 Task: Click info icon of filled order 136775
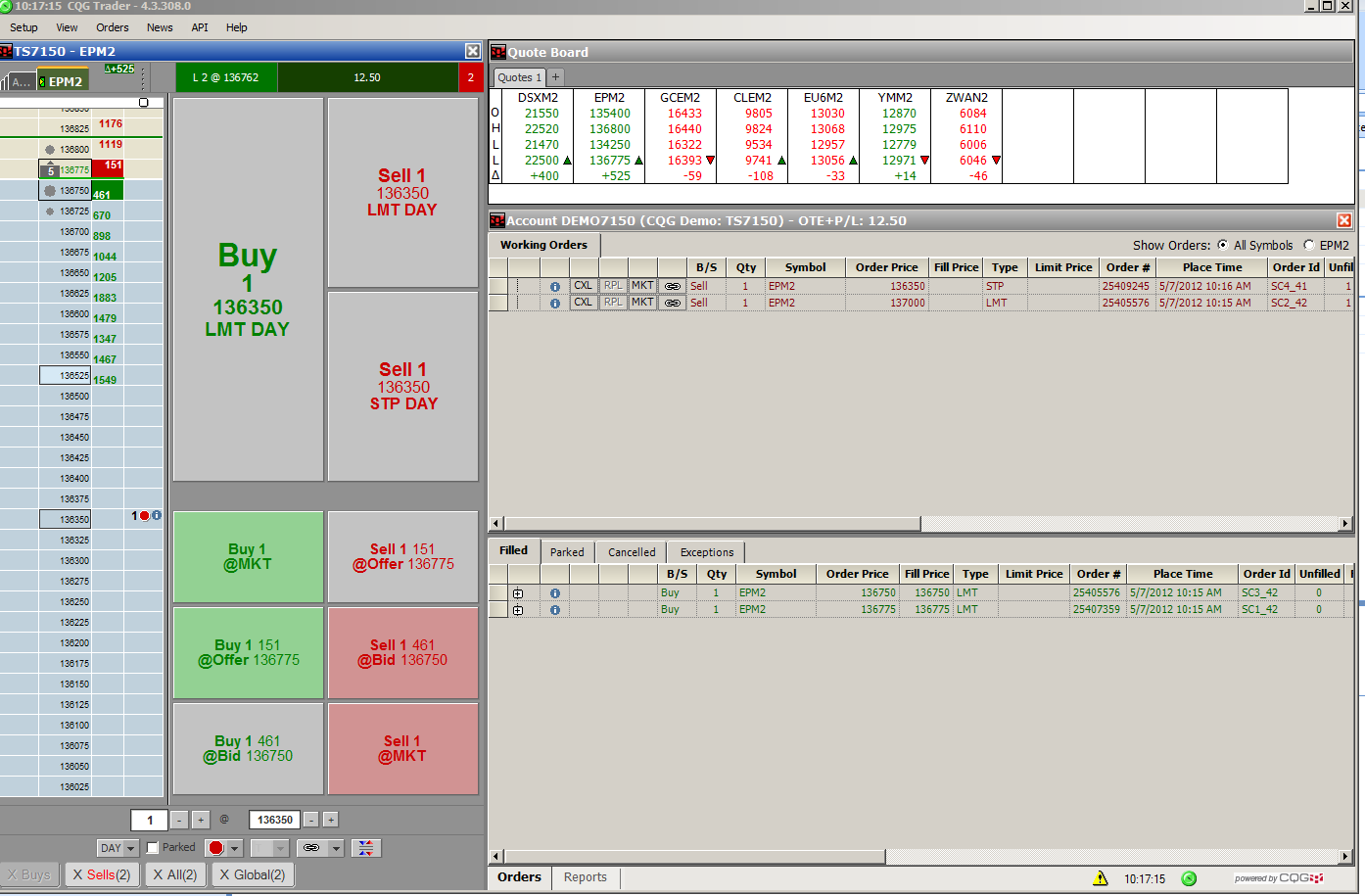555,610
